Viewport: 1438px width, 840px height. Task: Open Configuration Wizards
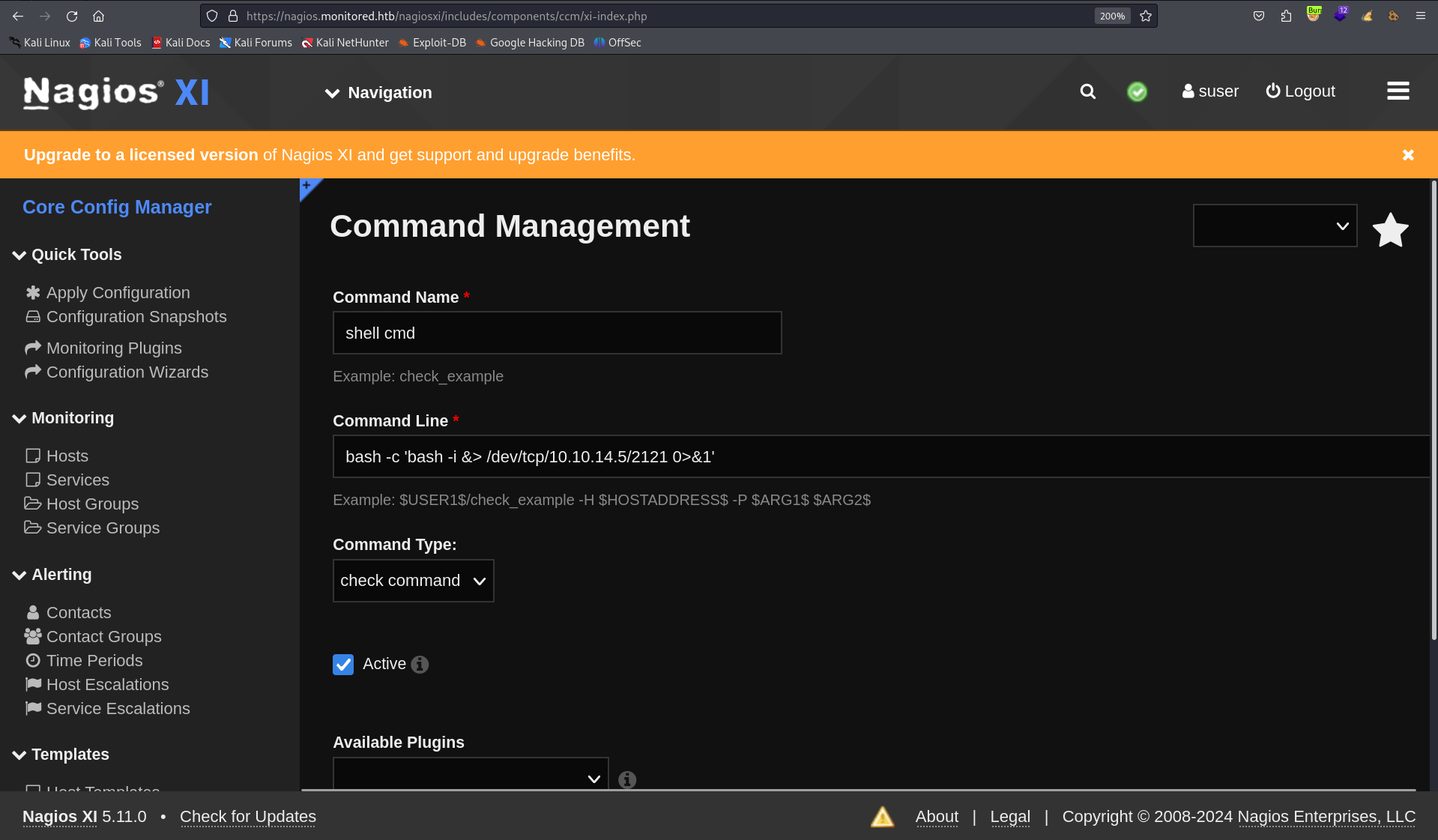[117, 372]
